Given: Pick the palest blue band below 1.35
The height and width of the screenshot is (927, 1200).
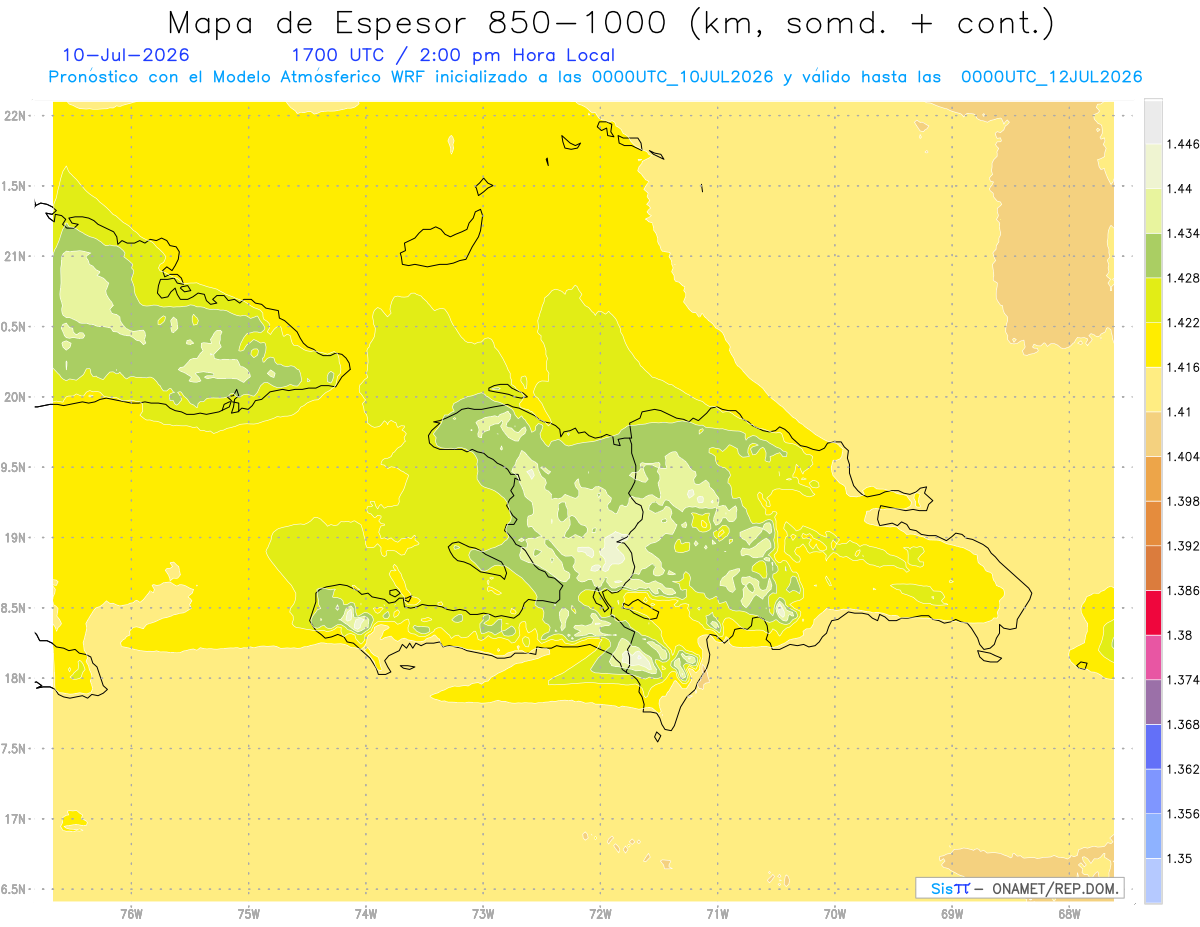Looking at the screenshot, I should click(1153, 881).
